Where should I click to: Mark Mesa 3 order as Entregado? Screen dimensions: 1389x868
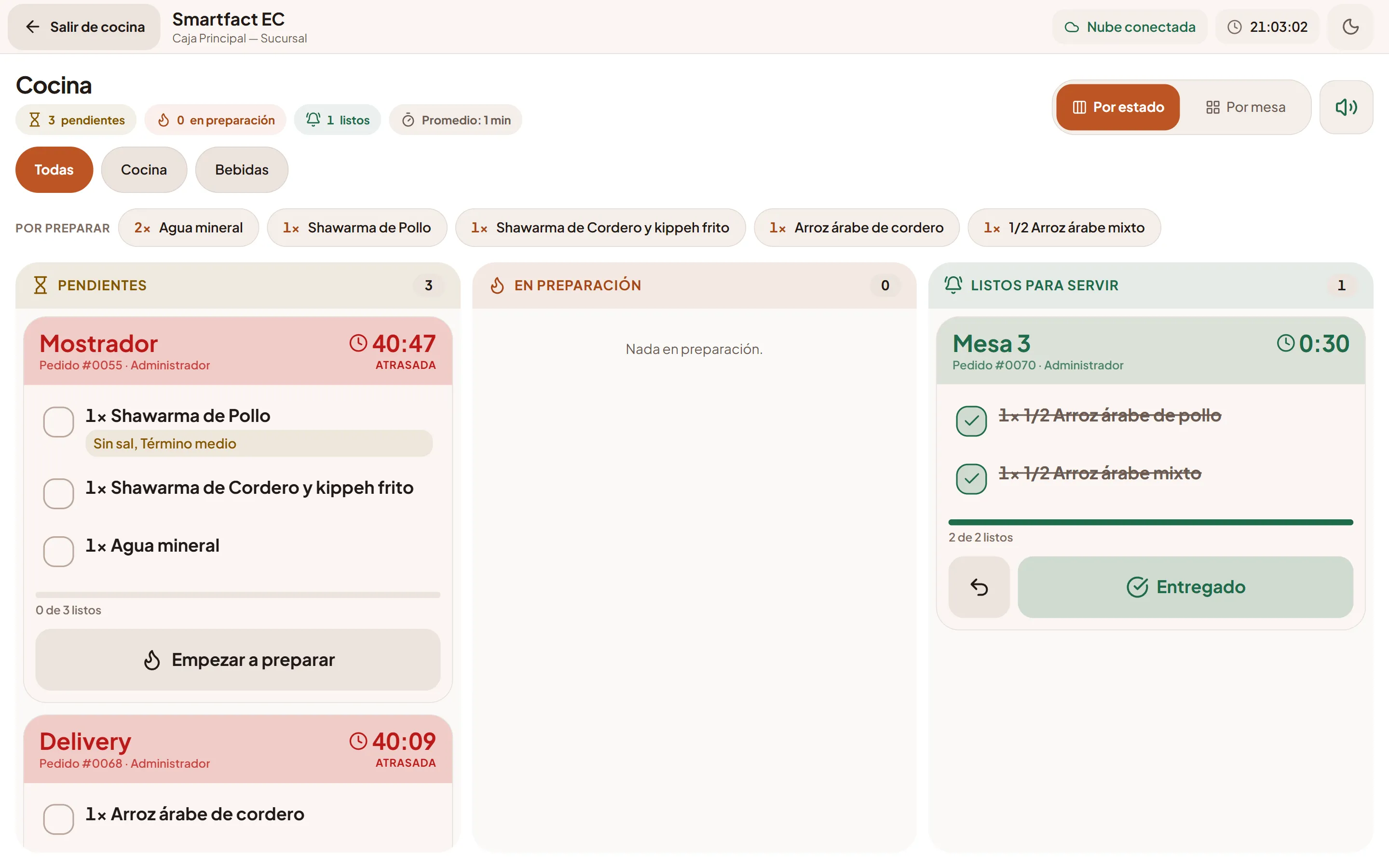(x=1185, y=587)
